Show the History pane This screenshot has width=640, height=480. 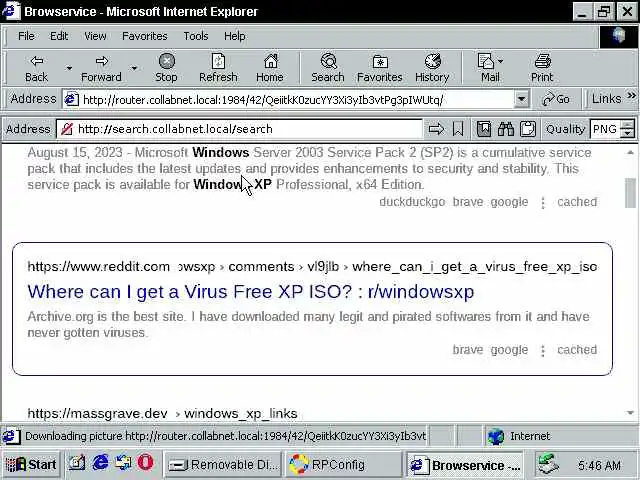pos(432,68)
